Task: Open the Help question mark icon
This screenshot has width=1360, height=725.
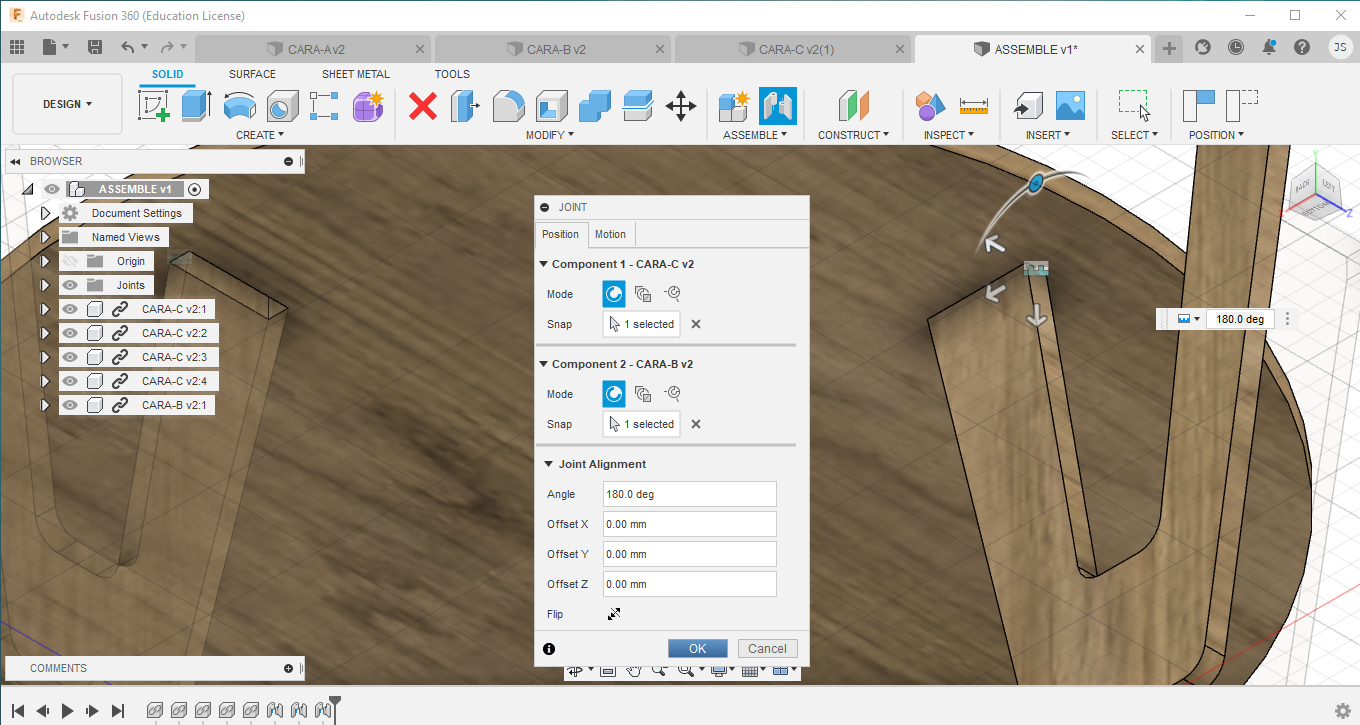Action: click(x=1301, y=47)
